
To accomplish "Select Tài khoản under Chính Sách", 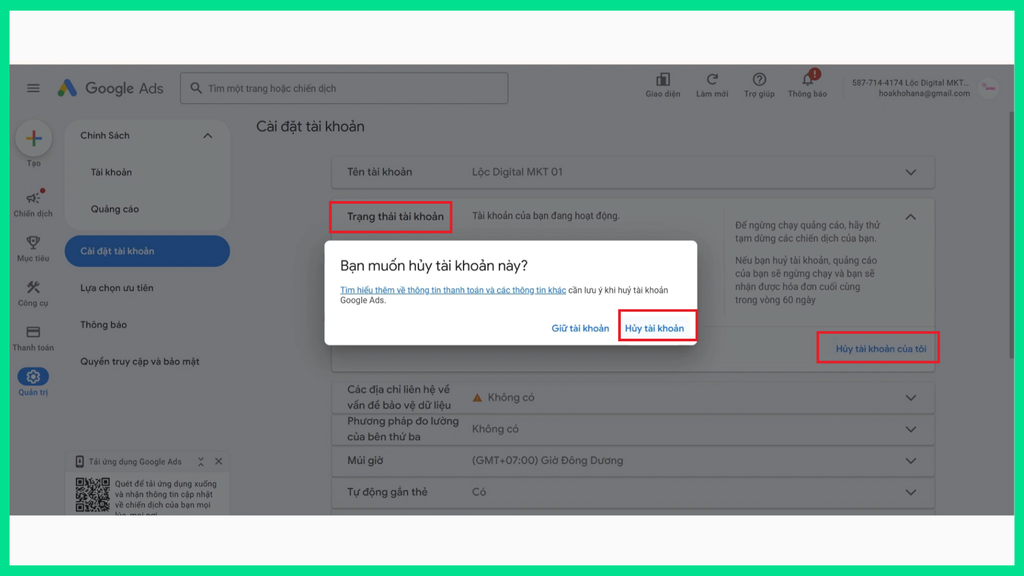I will pos(111,172).
